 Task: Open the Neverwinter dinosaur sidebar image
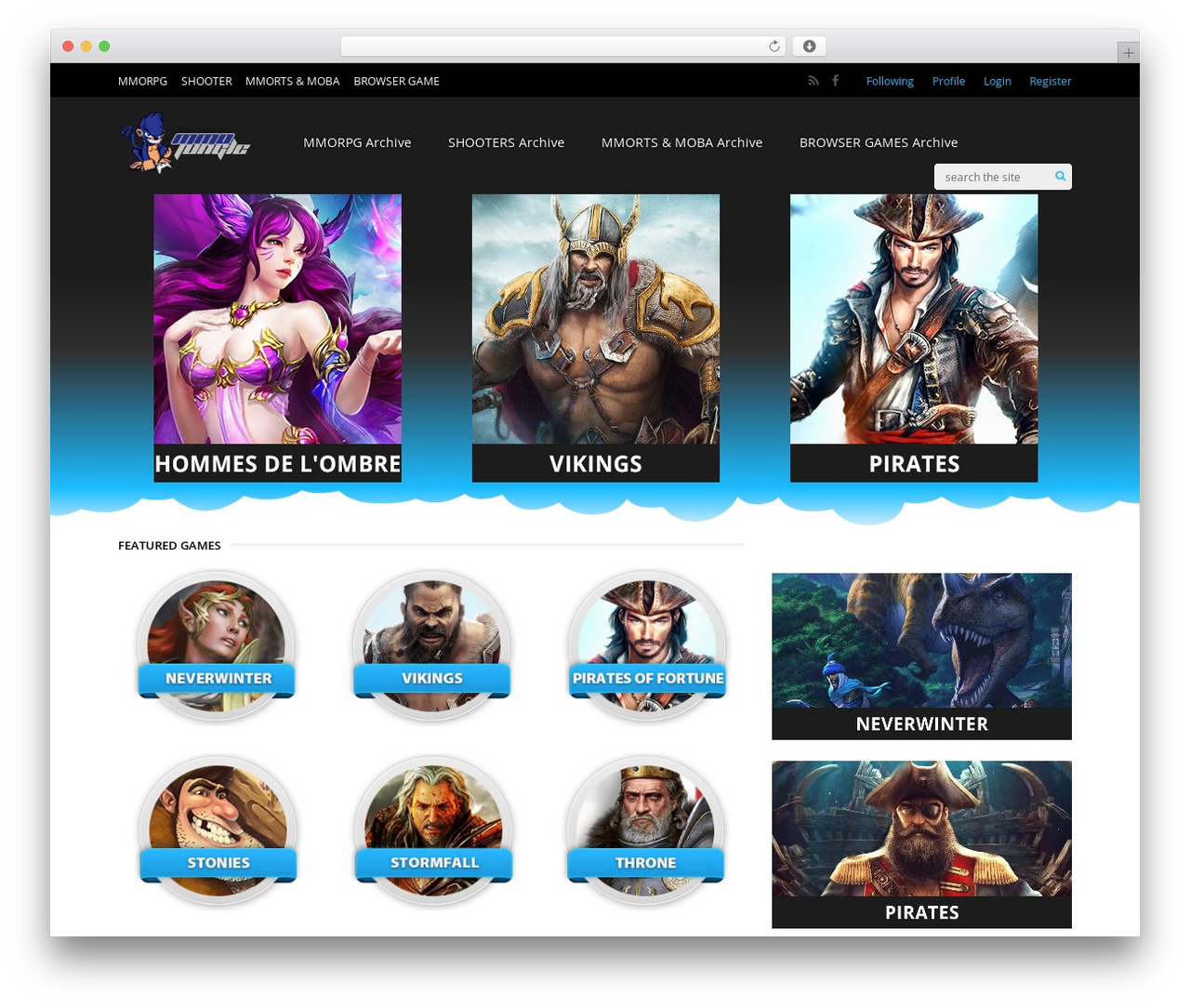click(921, 640)
